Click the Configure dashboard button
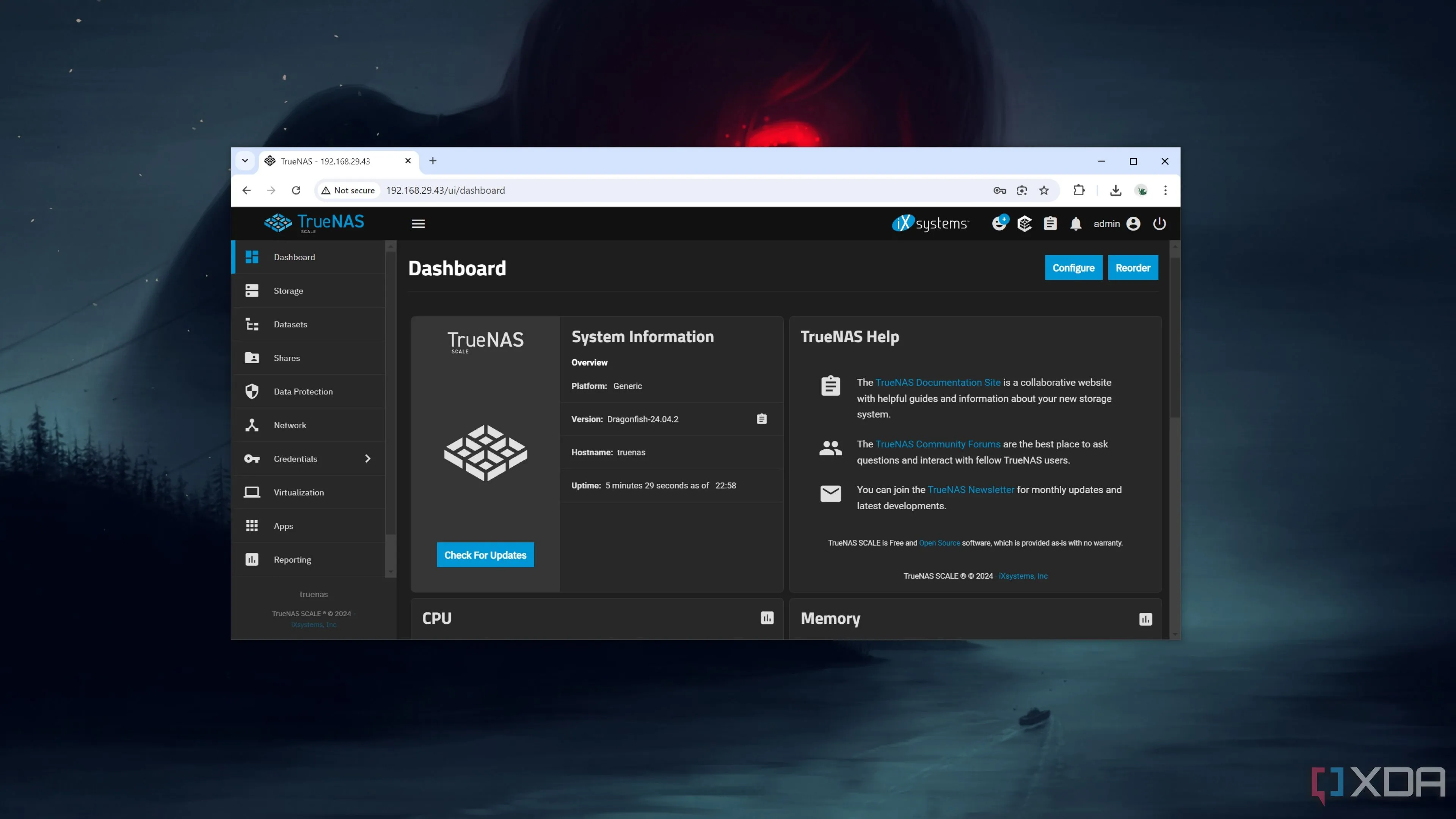Image resolution: width=1456 pixels, height=819 pixels. coord(1073,268)
